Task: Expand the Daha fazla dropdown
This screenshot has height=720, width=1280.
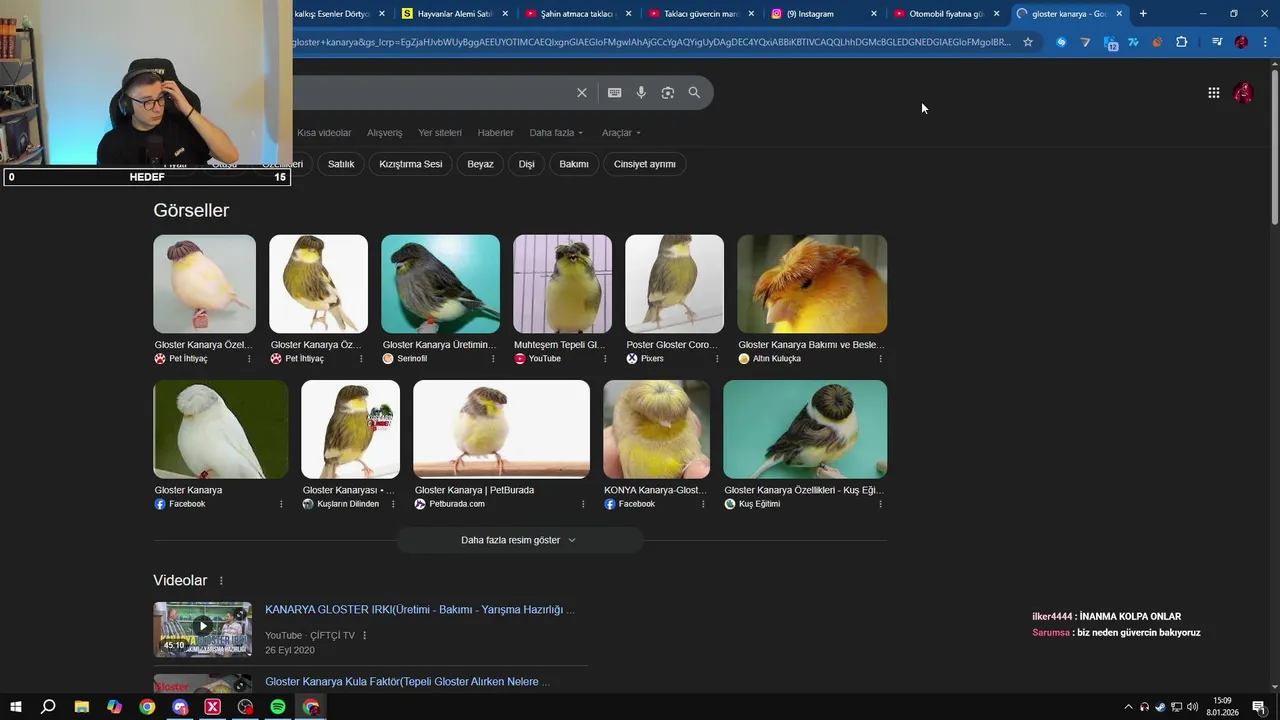Action: coord(556,133)
